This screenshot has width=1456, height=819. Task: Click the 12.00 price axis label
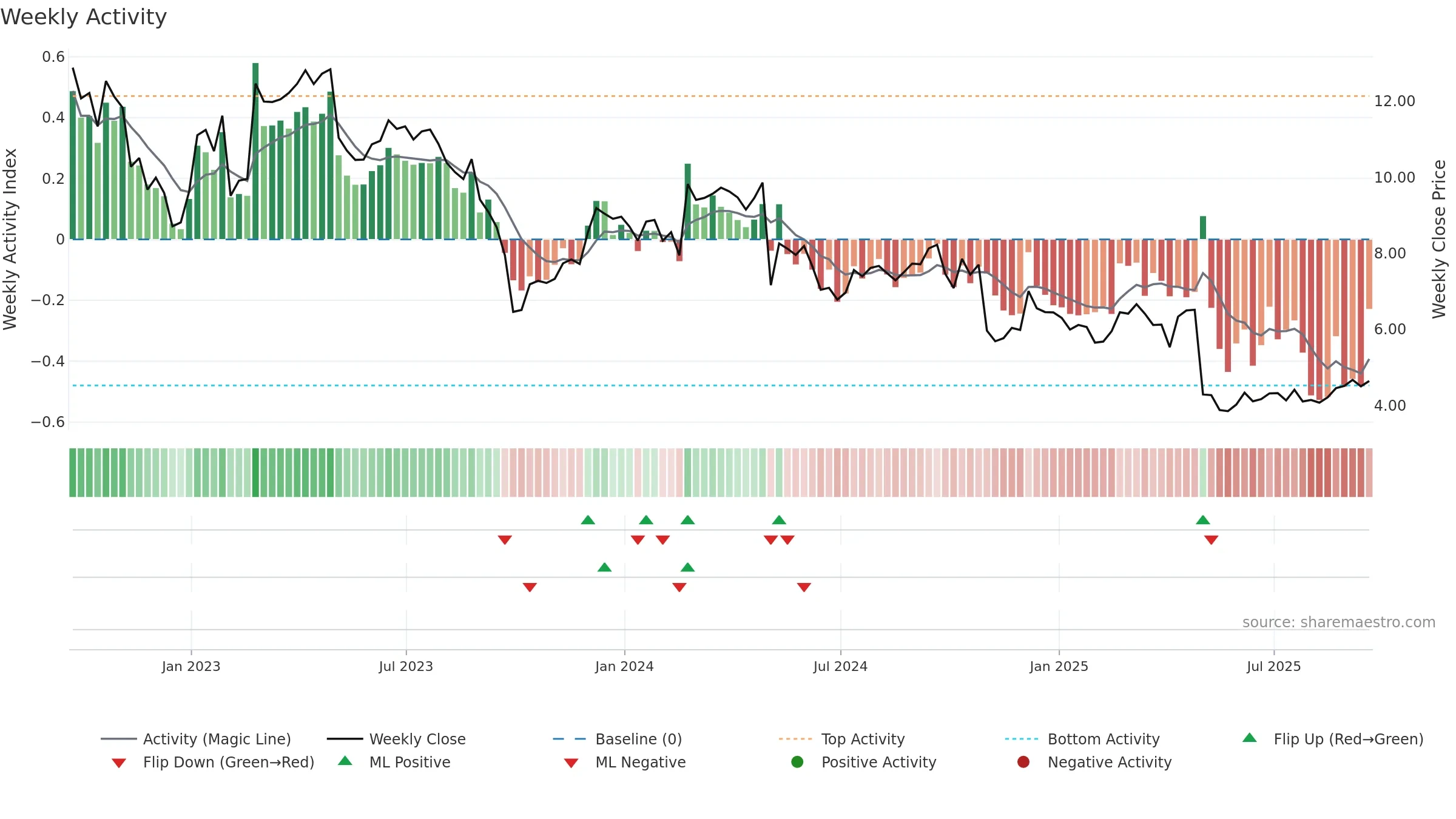pos(1395,101)
